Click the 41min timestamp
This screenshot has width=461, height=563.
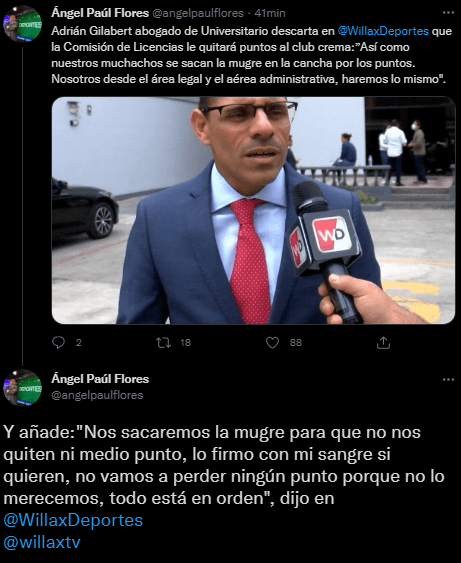(x=270, y=13)
